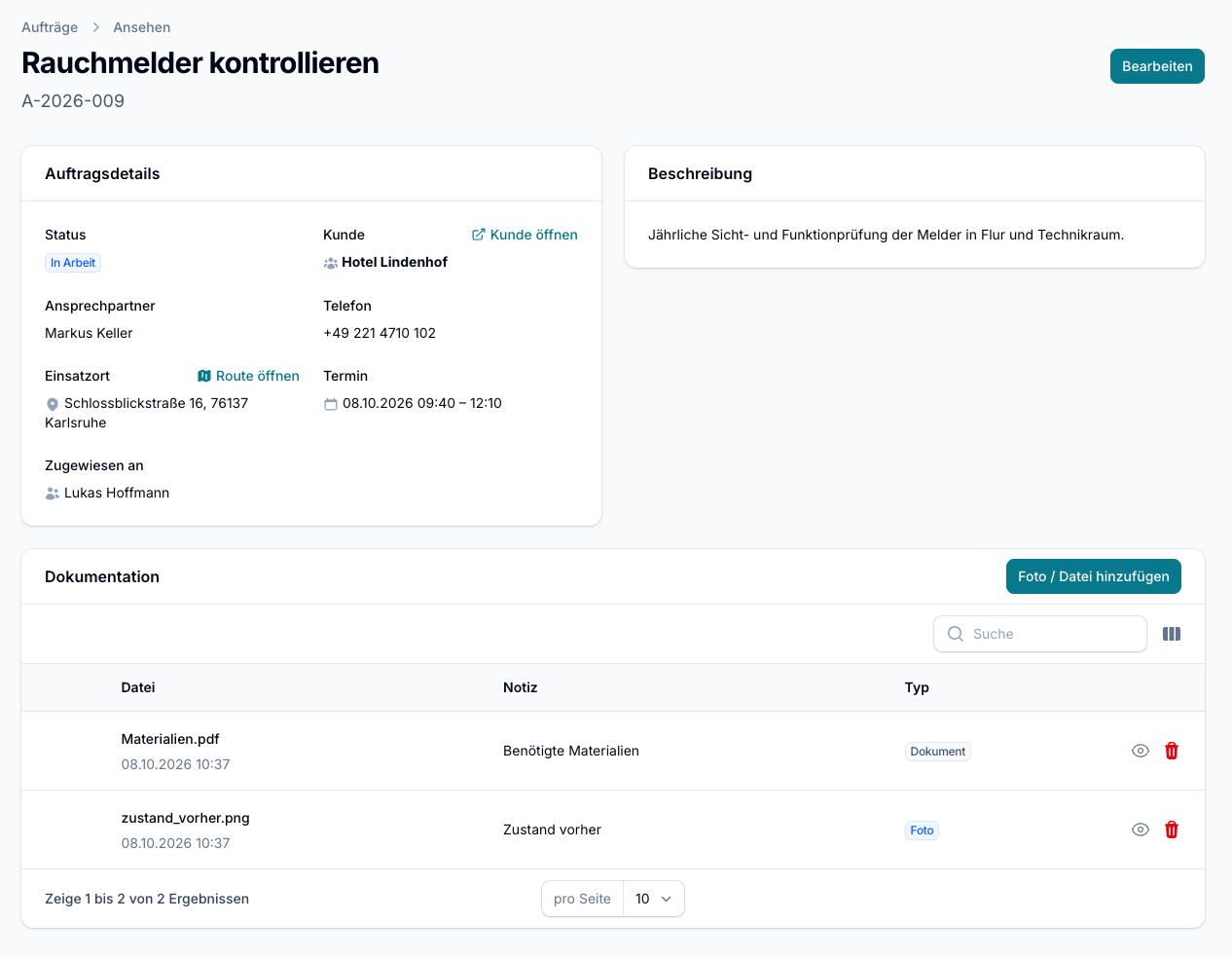The image size is (1232, 959).
Task: Open customer via Kunde öffnen link
Action: [x=525, y=235]
